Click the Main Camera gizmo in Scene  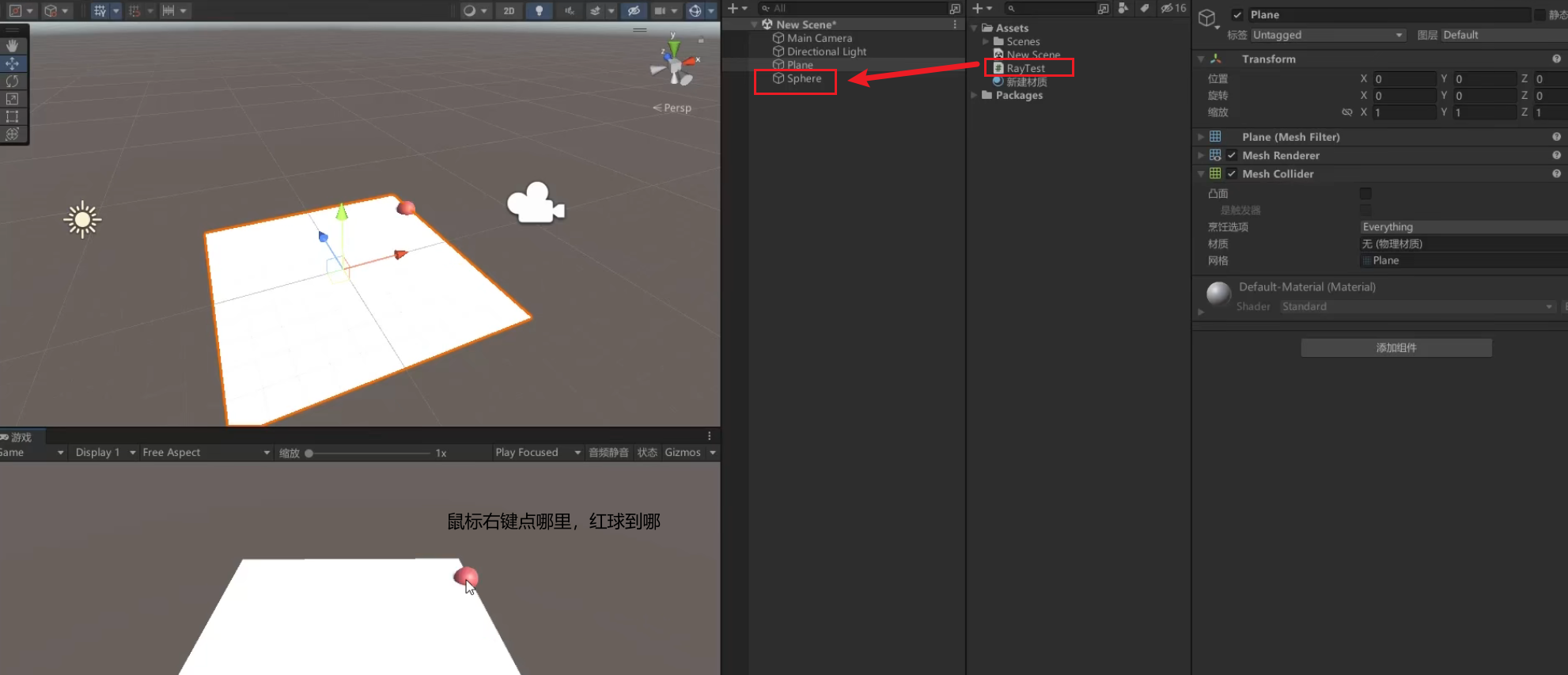(x=536, y=203)
